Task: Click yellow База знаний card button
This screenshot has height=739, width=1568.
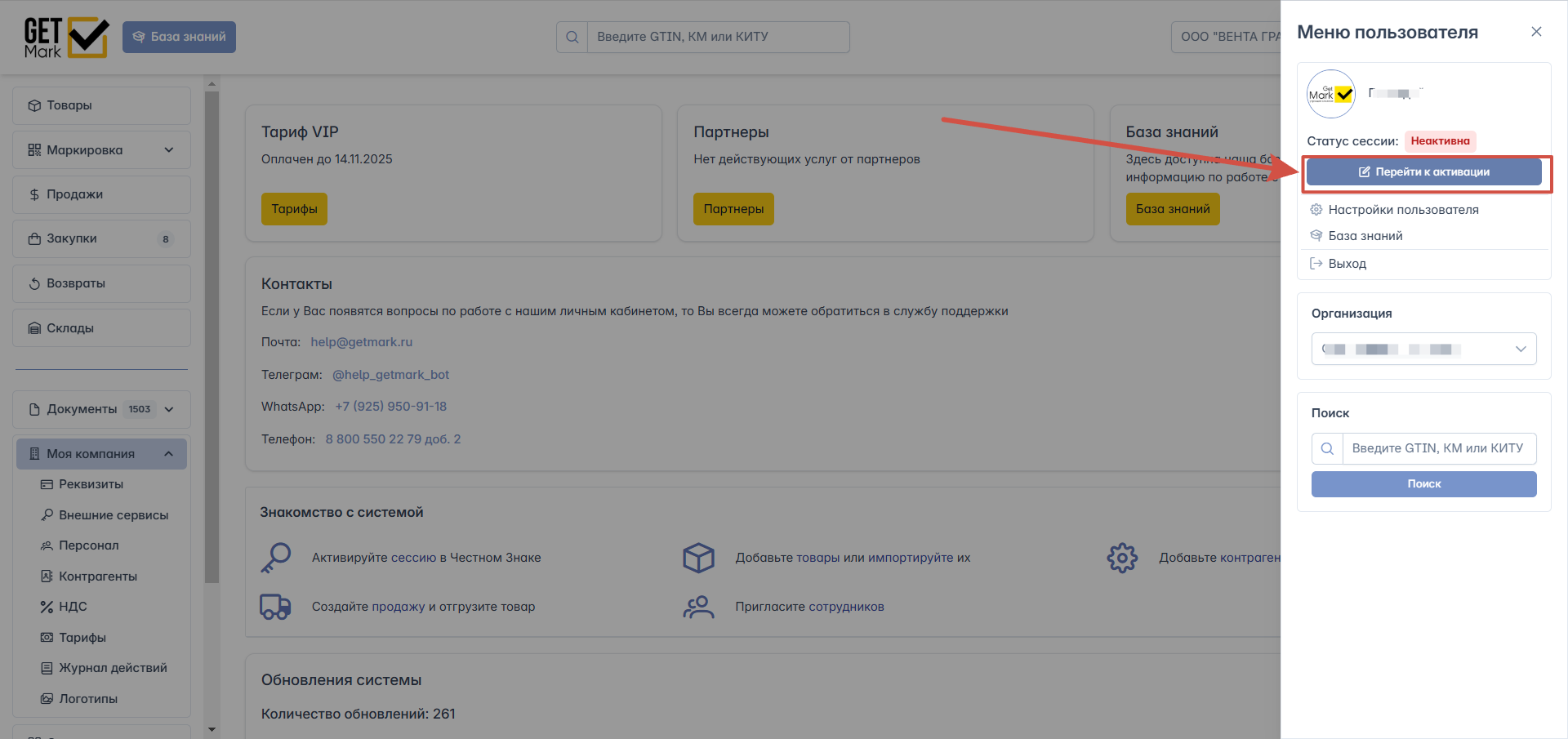Action: pyautogui.click(x=1173, y=209)
